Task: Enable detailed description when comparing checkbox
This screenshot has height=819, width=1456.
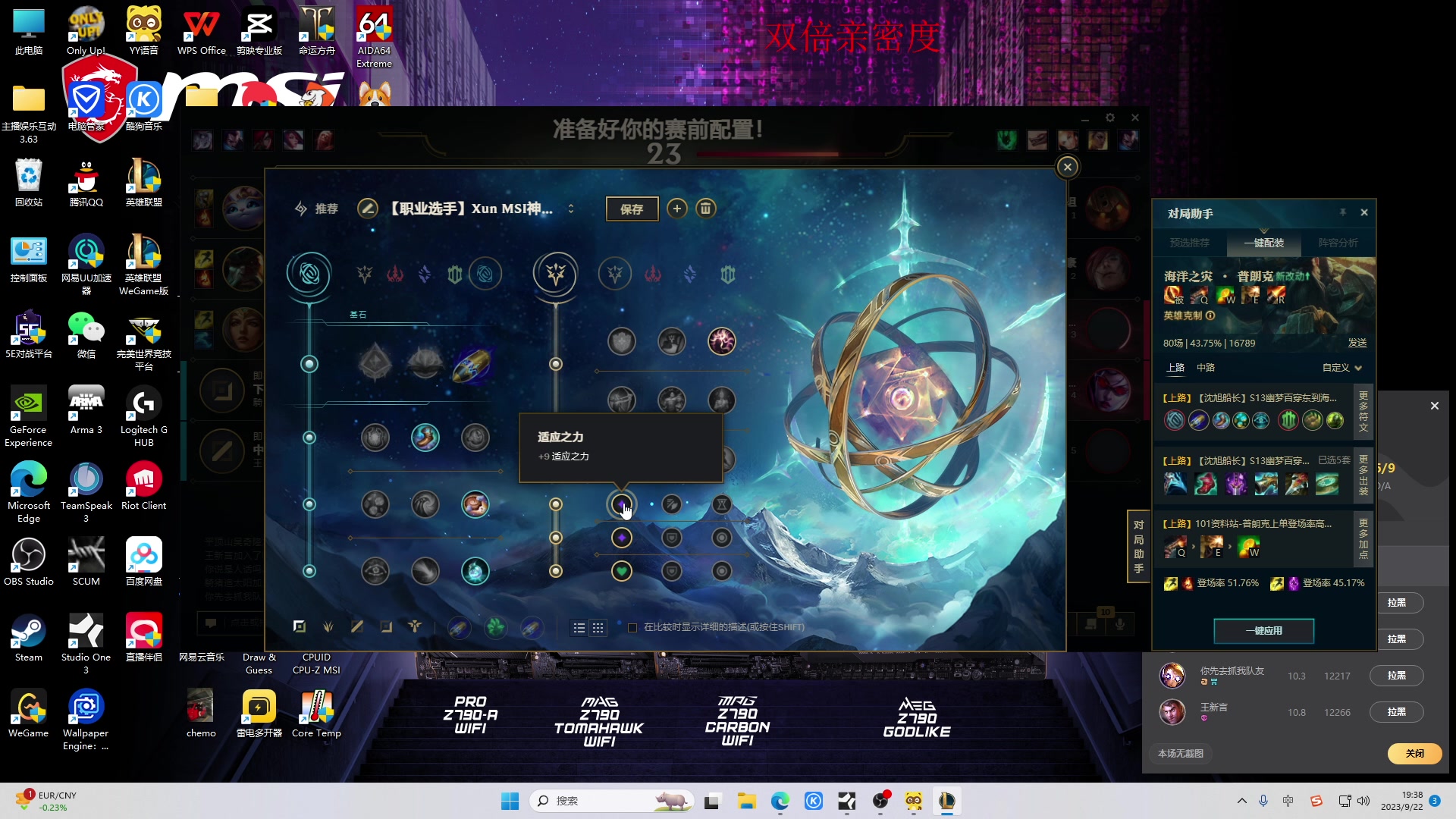Action: pos(632,628)
